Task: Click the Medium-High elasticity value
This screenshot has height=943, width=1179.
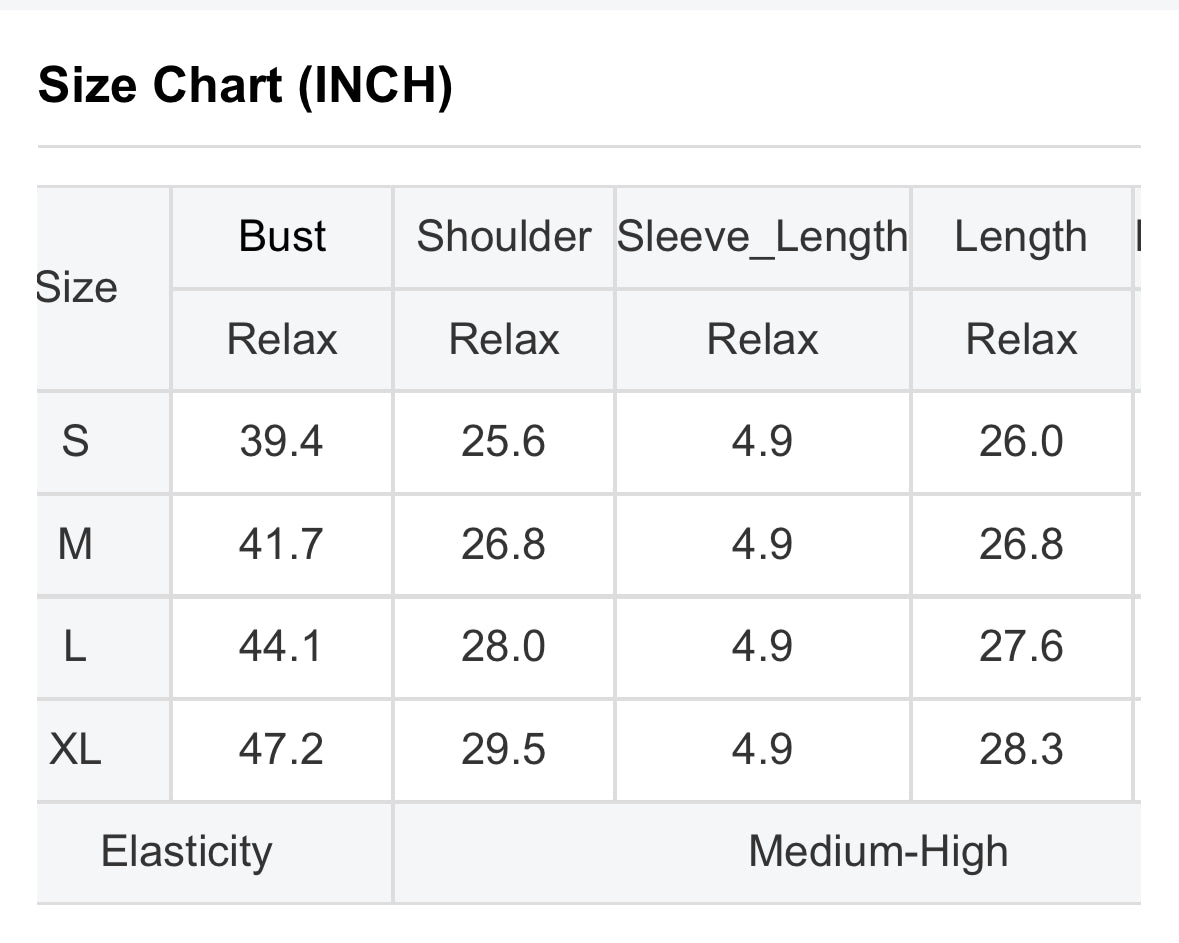Action: pos(878,852)
